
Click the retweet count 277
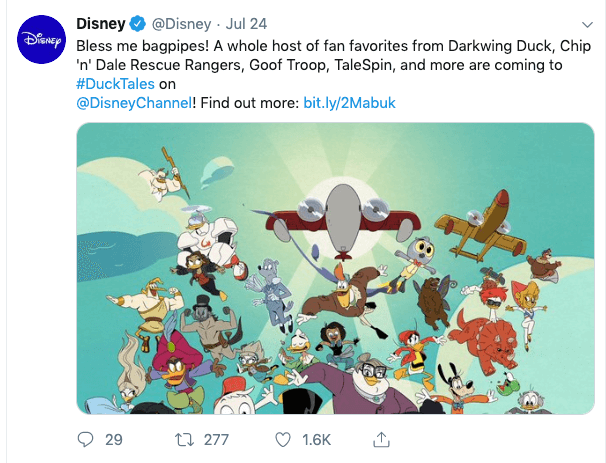216,440
